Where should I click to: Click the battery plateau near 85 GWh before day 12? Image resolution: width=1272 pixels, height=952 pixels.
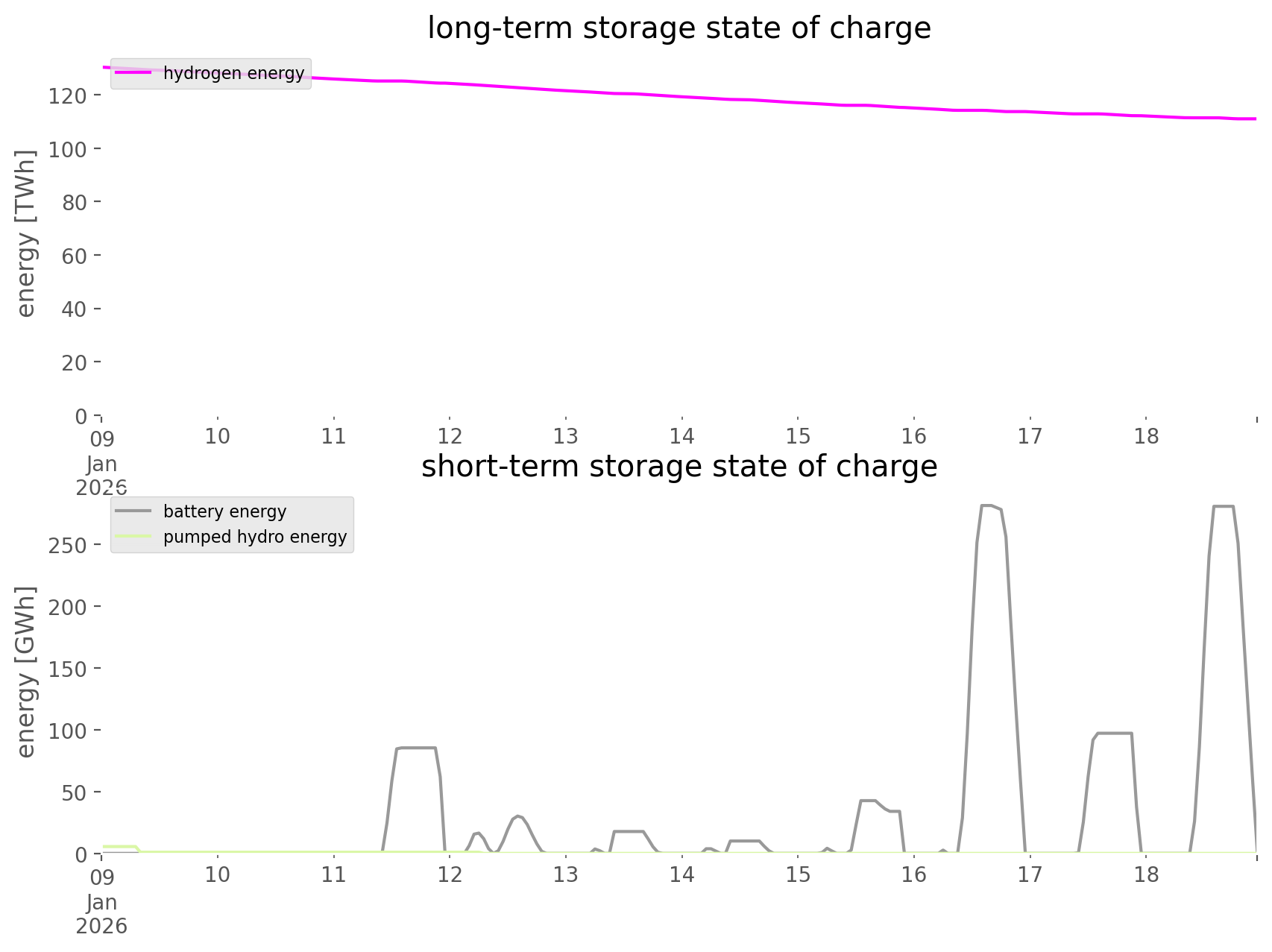point(416,748)
